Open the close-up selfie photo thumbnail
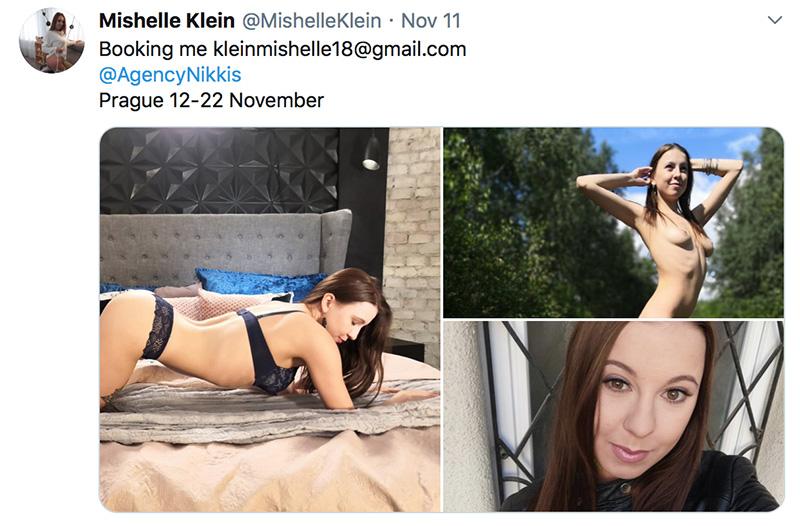Viewport: 800px width, 526px height. pyautogui.click(x=613, y=416)
